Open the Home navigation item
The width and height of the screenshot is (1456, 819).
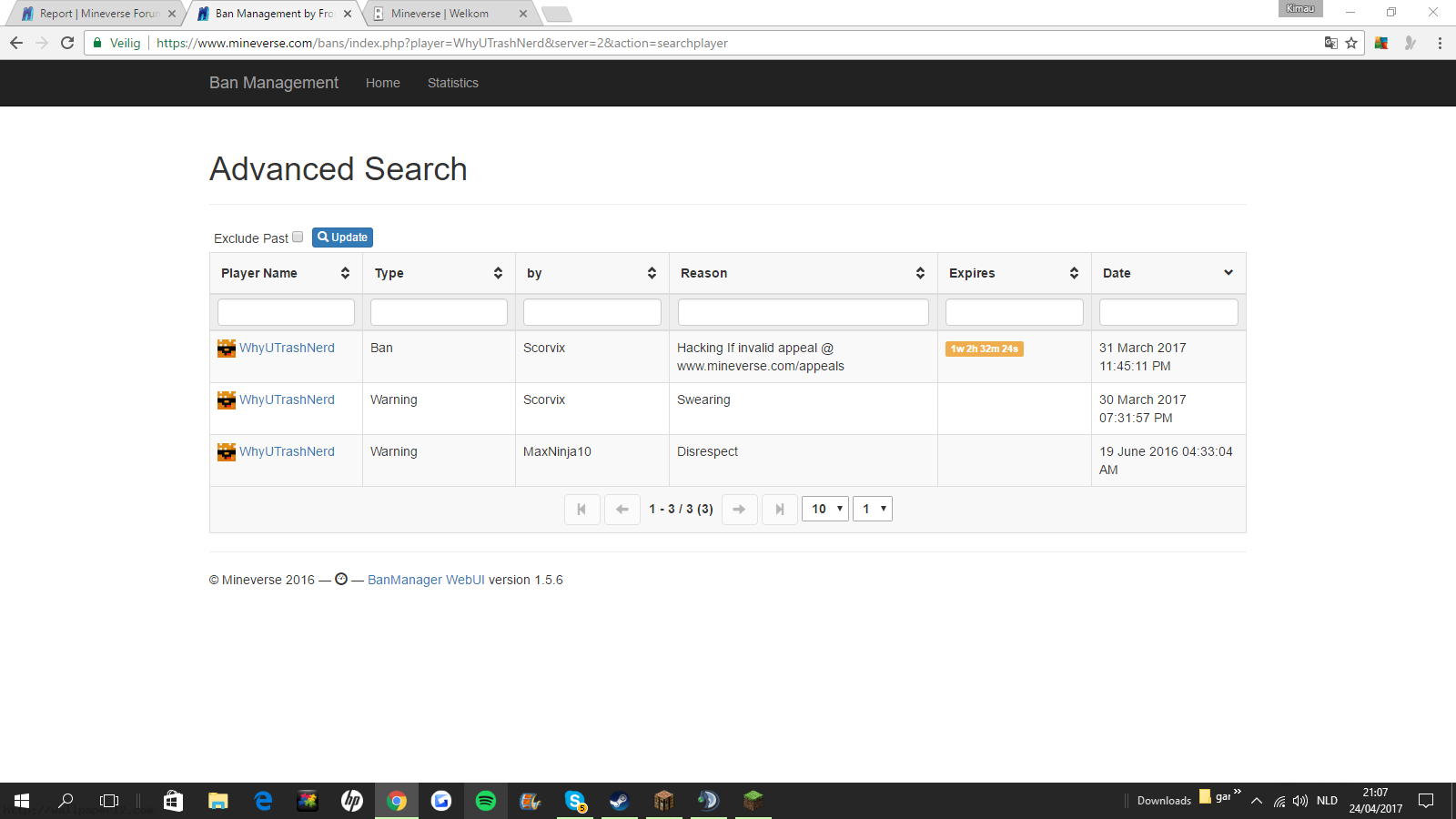tap(383, 83)
